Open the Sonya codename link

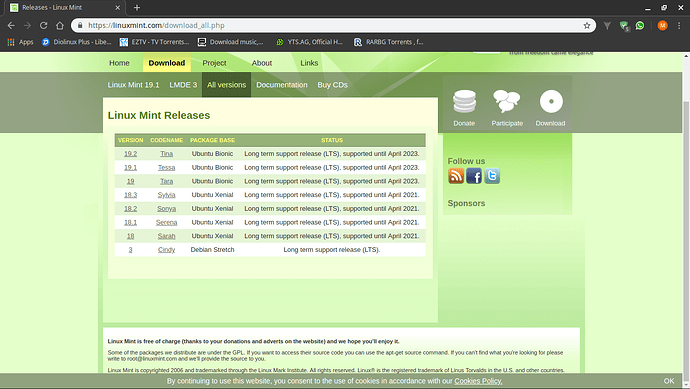point(166,208)
